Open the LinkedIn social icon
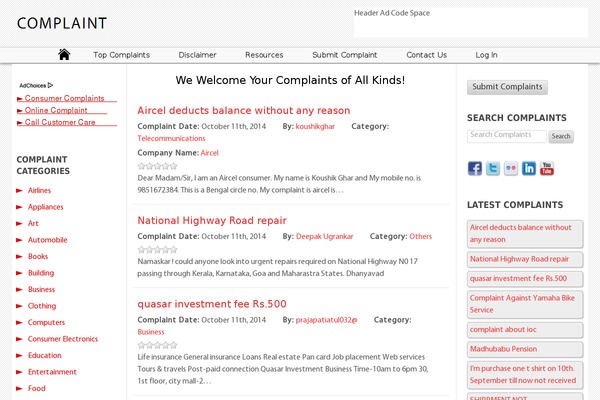Viewport: 600px width, 400px height. pyautogui.click(x=529, y=168)
